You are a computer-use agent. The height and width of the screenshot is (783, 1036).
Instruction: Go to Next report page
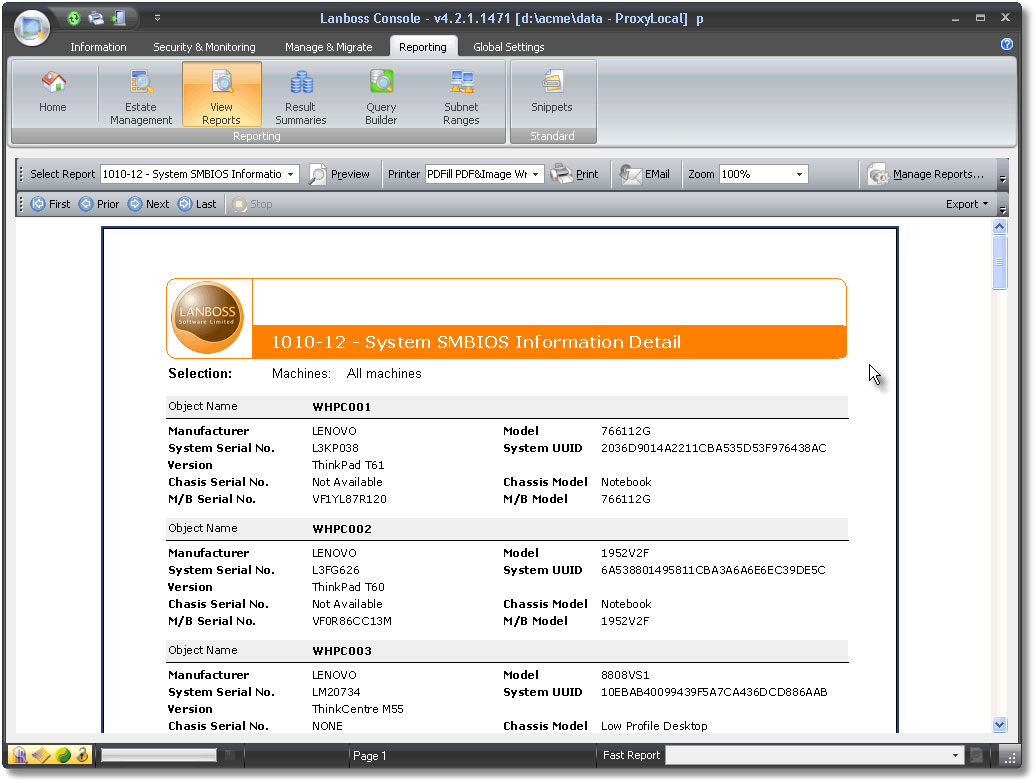[x=149, y=204]
